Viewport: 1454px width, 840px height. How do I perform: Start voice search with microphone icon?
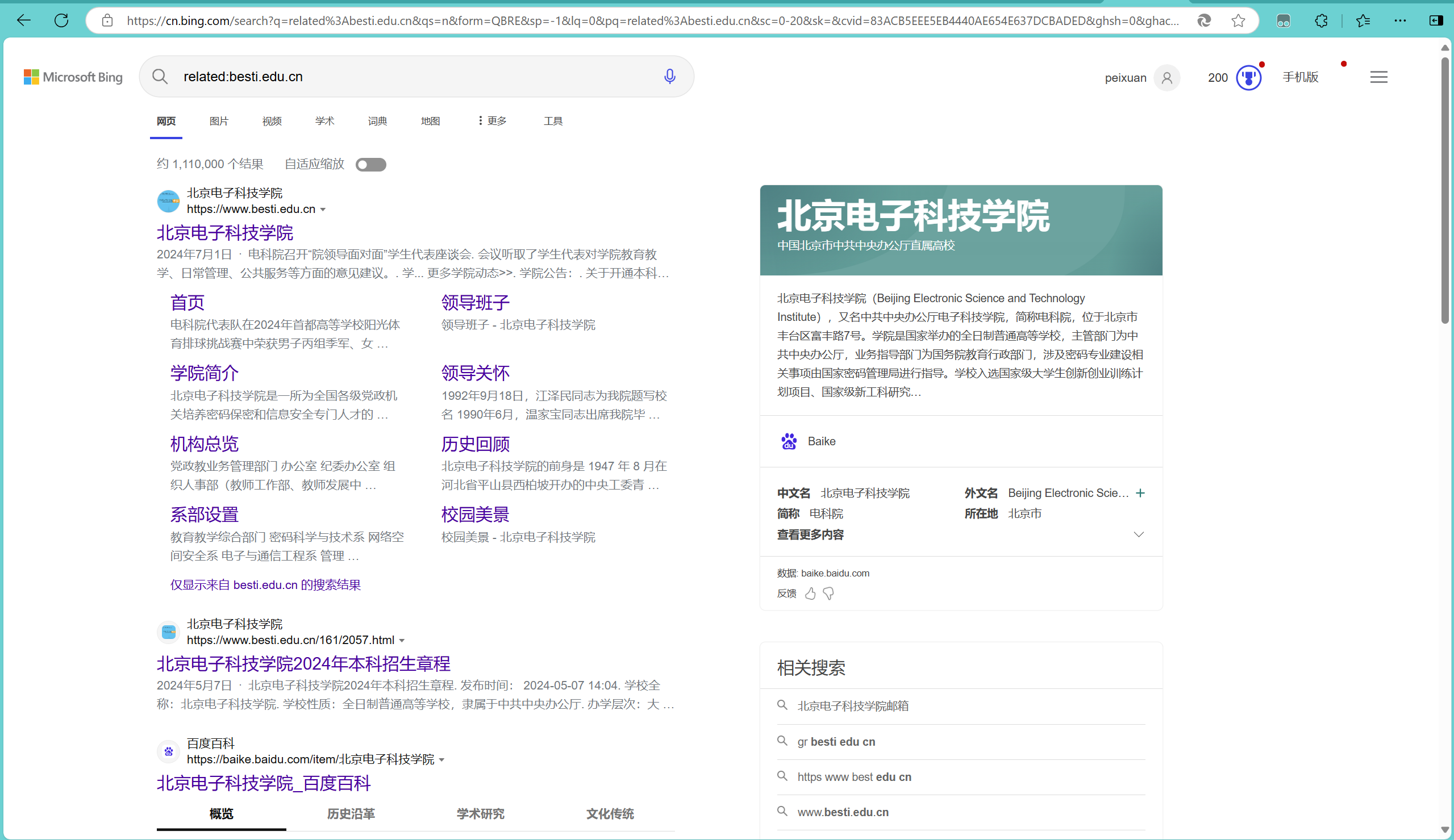pyautogui.click(x=669, y=76)
